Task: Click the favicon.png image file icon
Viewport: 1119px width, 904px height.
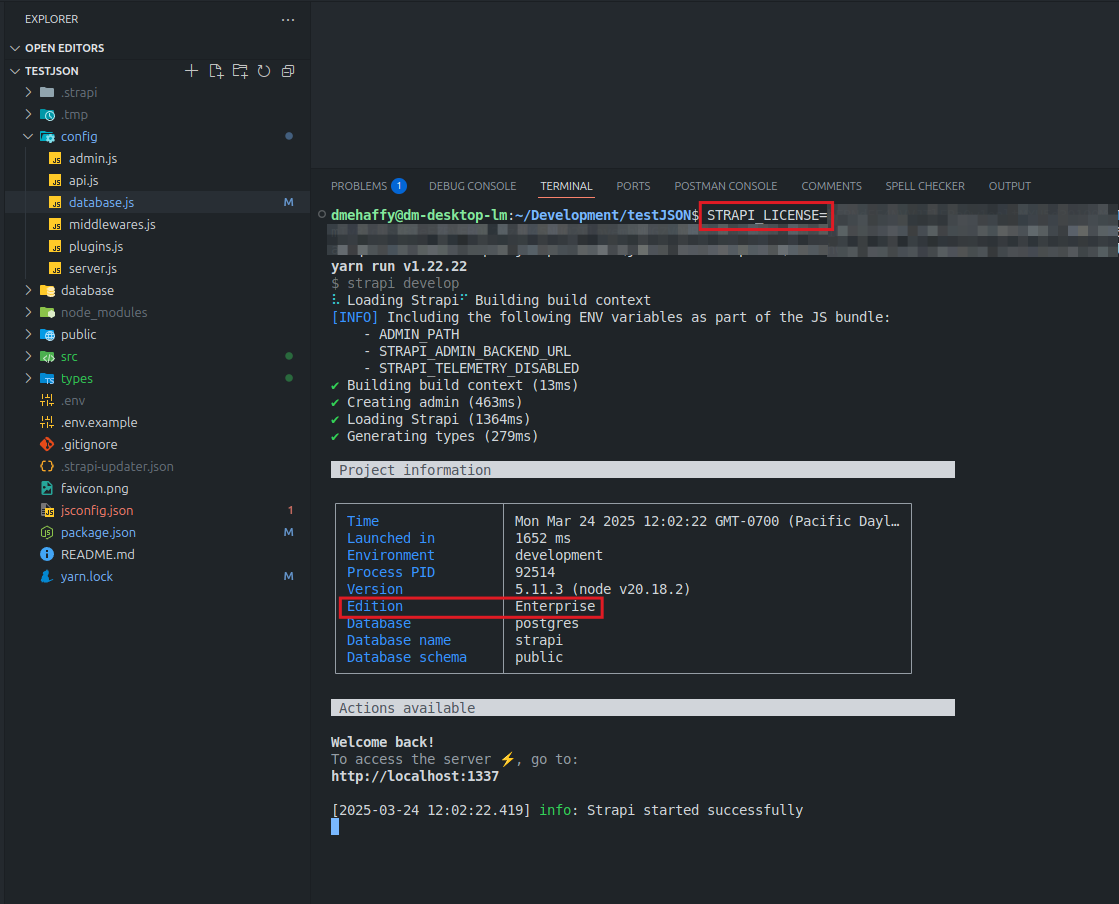Action: pos(47,488)
